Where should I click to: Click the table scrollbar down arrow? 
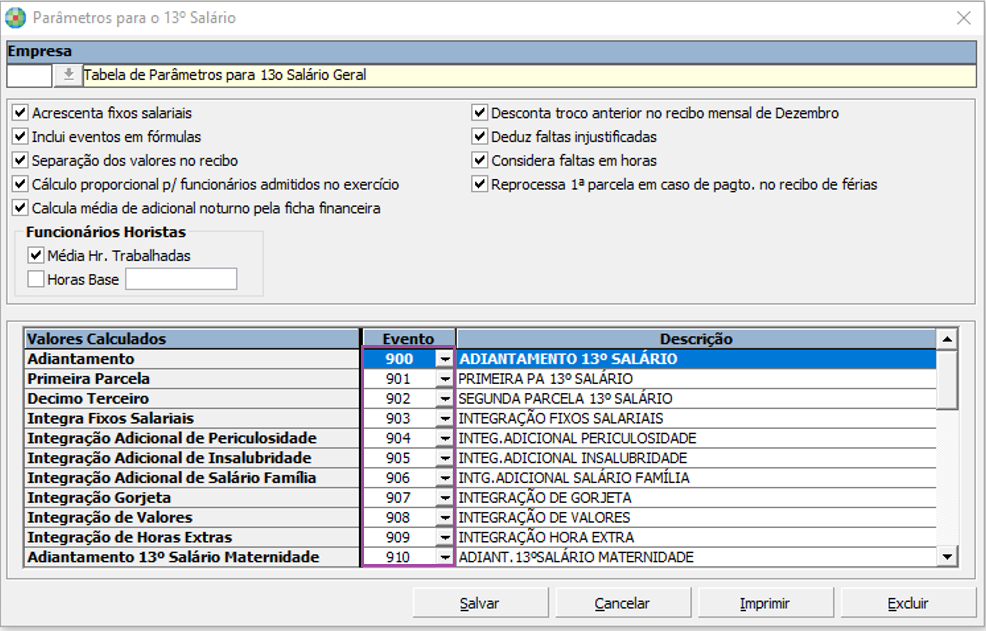[x=947, y=556]
